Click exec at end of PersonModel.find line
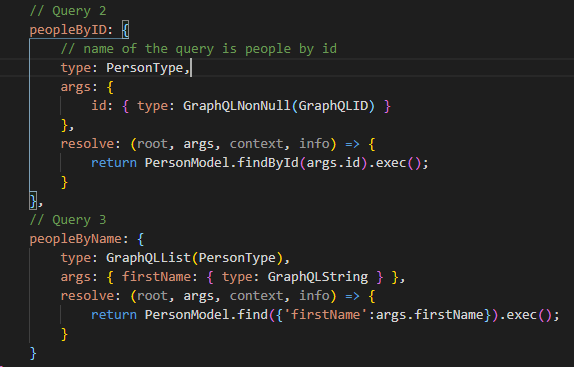Viewport: 574px width, 367px height. click(x=522, y=315)
